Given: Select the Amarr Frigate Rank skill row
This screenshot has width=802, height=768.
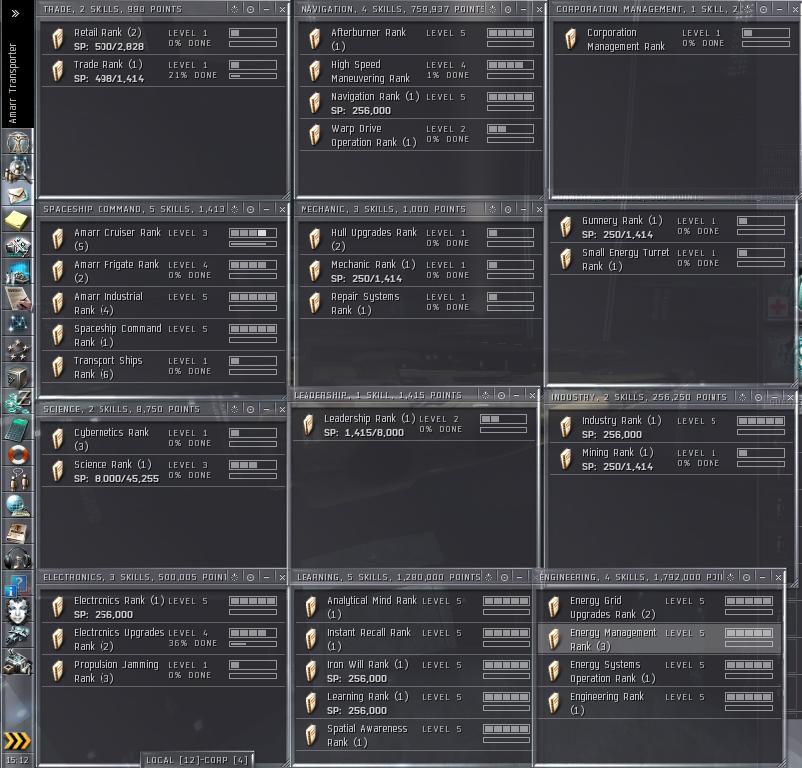Looking at the screenshot, I should (163, 271).
